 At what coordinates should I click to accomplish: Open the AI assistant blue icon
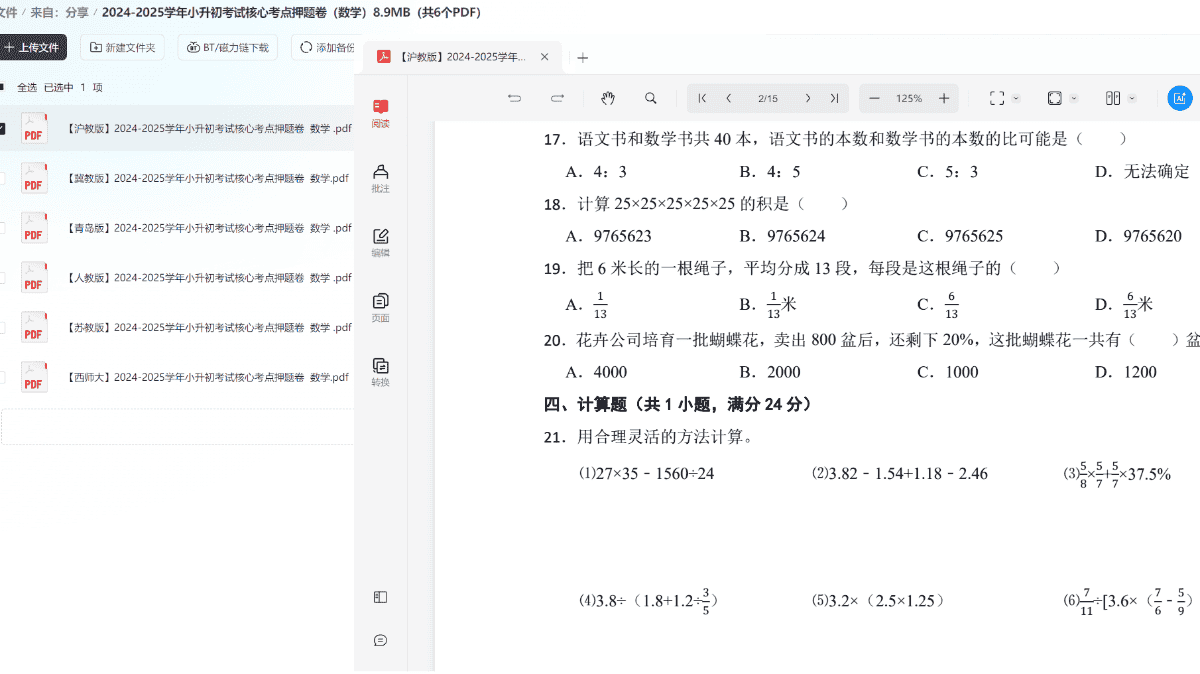(x=1179, y=98)
